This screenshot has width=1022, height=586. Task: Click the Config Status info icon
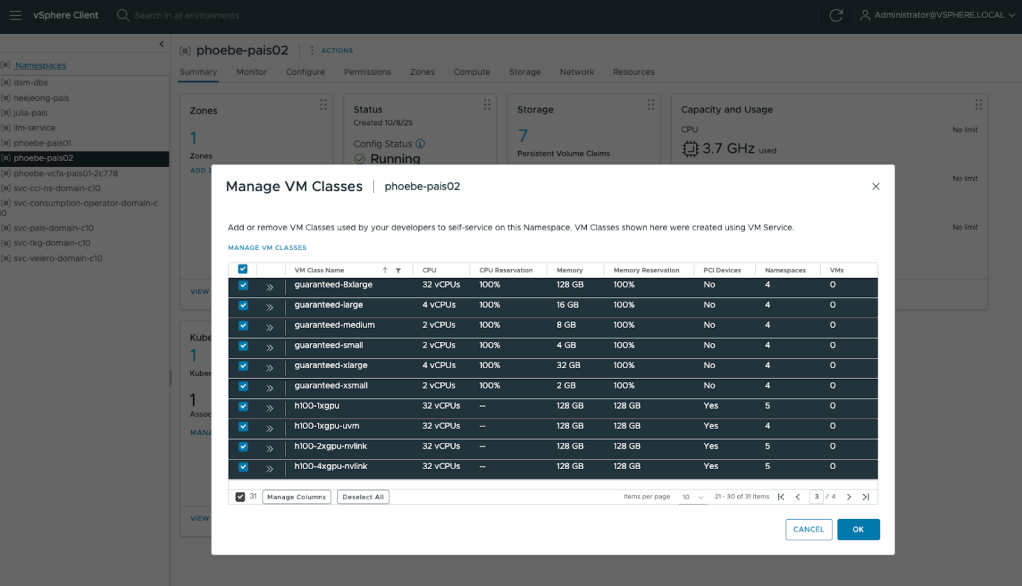pos(420,143)
